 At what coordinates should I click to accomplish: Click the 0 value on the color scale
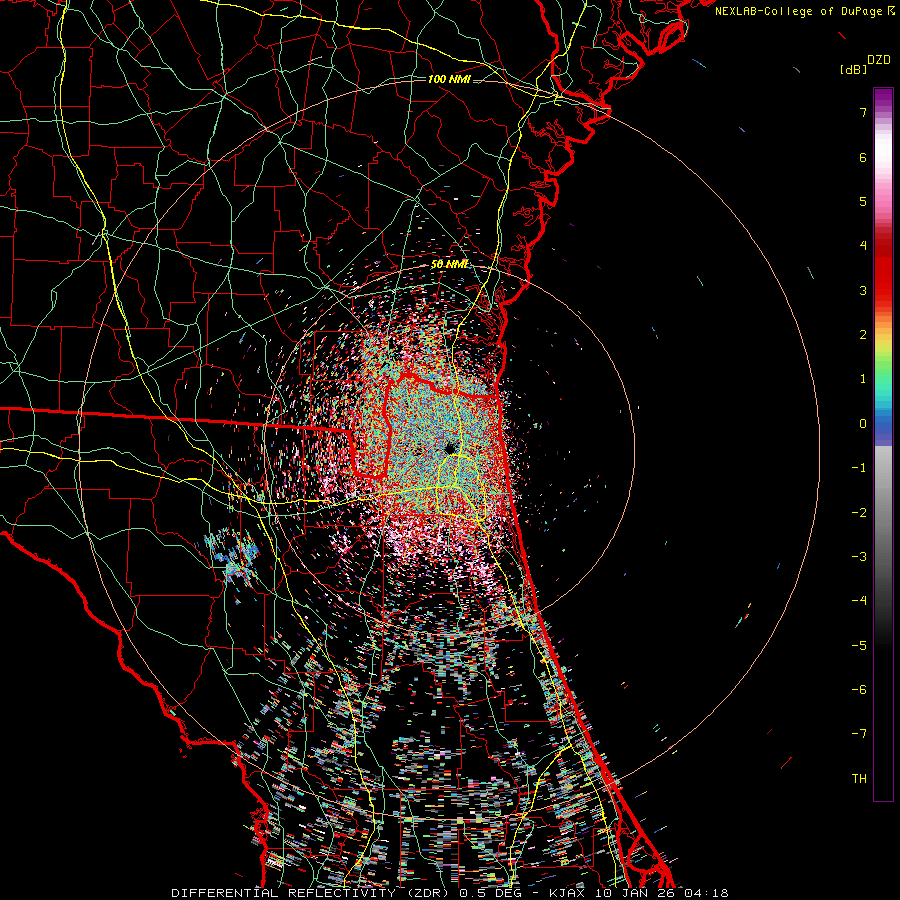coord(863,424)
